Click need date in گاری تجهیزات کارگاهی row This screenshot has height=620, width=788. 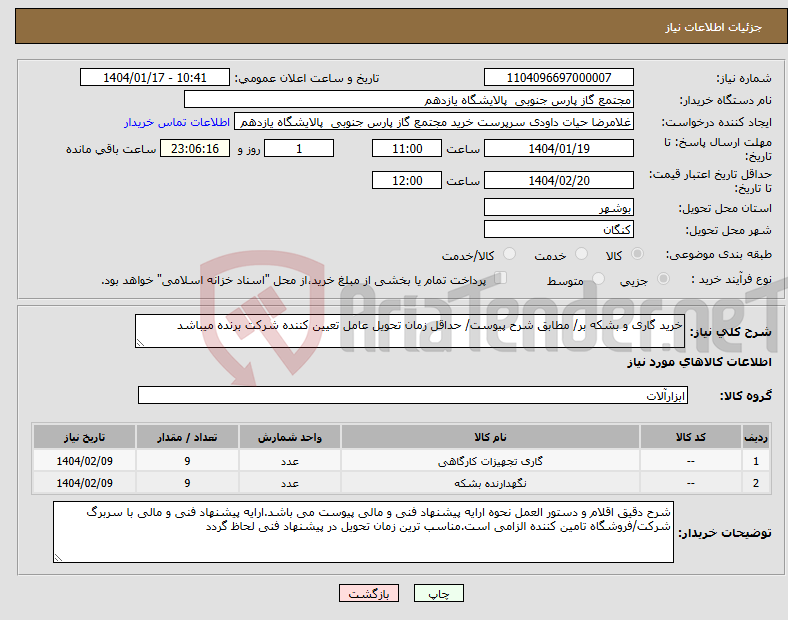(x=84, y=461)
